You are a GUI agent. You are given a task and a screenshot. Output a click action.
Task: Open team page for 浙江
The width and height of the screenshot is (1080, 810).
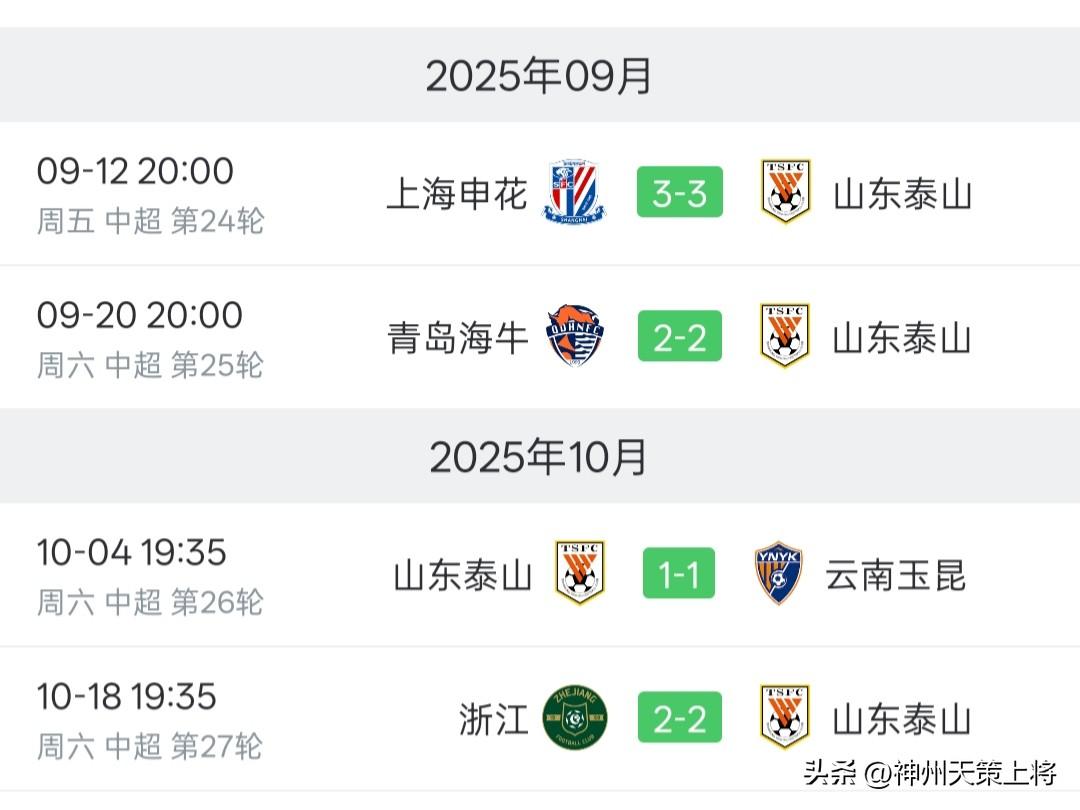pyautogui.click(x=493, y=720)
